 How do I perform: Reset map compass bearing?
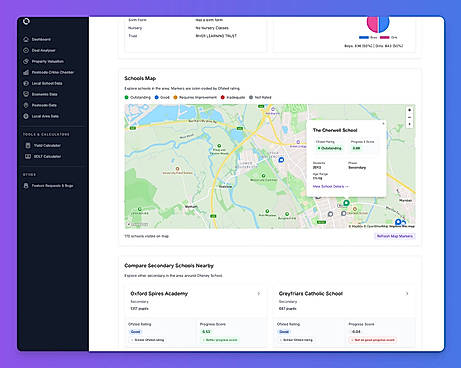(x=410, y=124)
